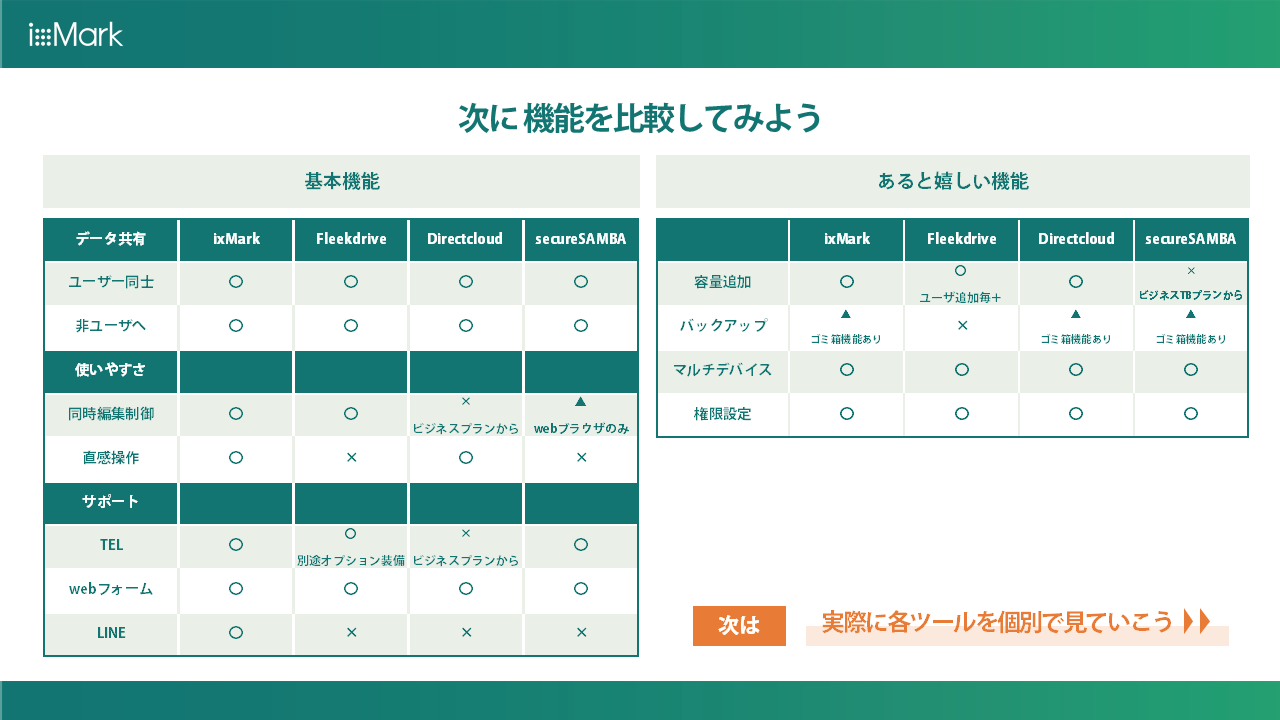
Task: Open the 実際に各ツールを個別で見ていこう link
Action: pyautogui.click(x=997, y=622)
